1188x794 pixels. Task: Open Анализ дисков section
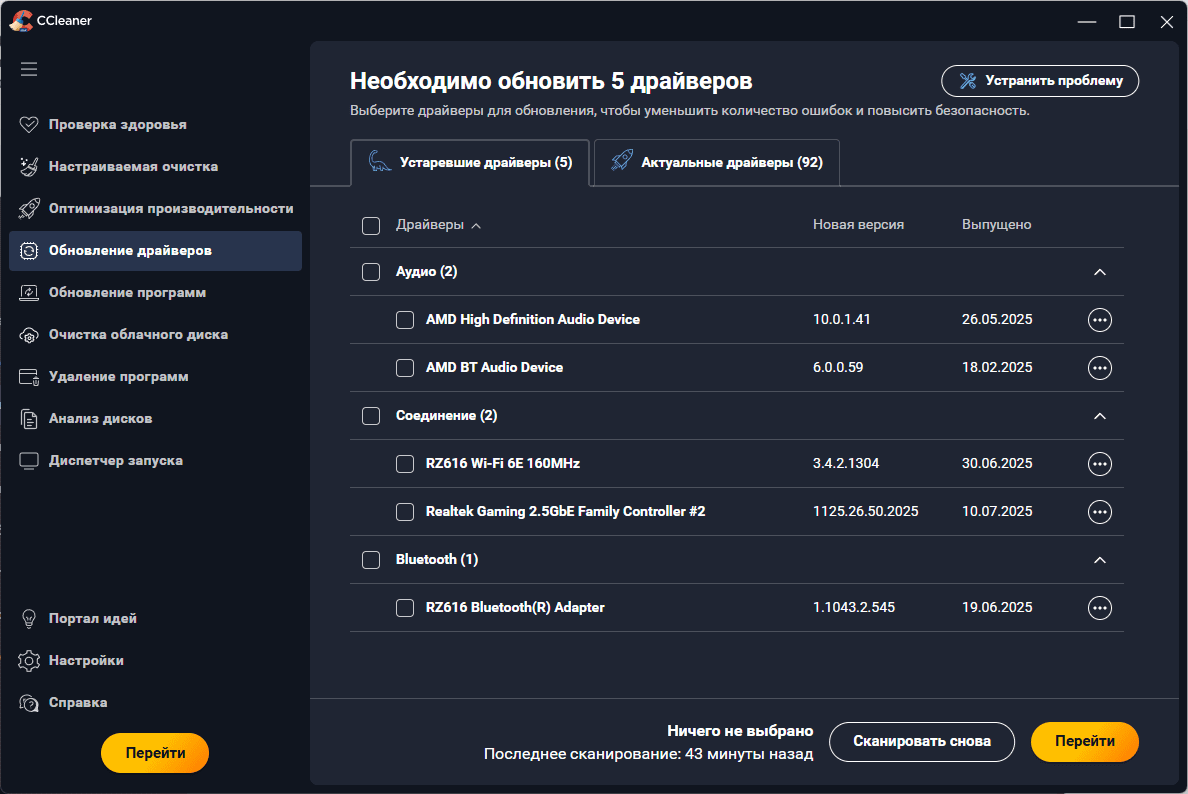click(155, 419)
